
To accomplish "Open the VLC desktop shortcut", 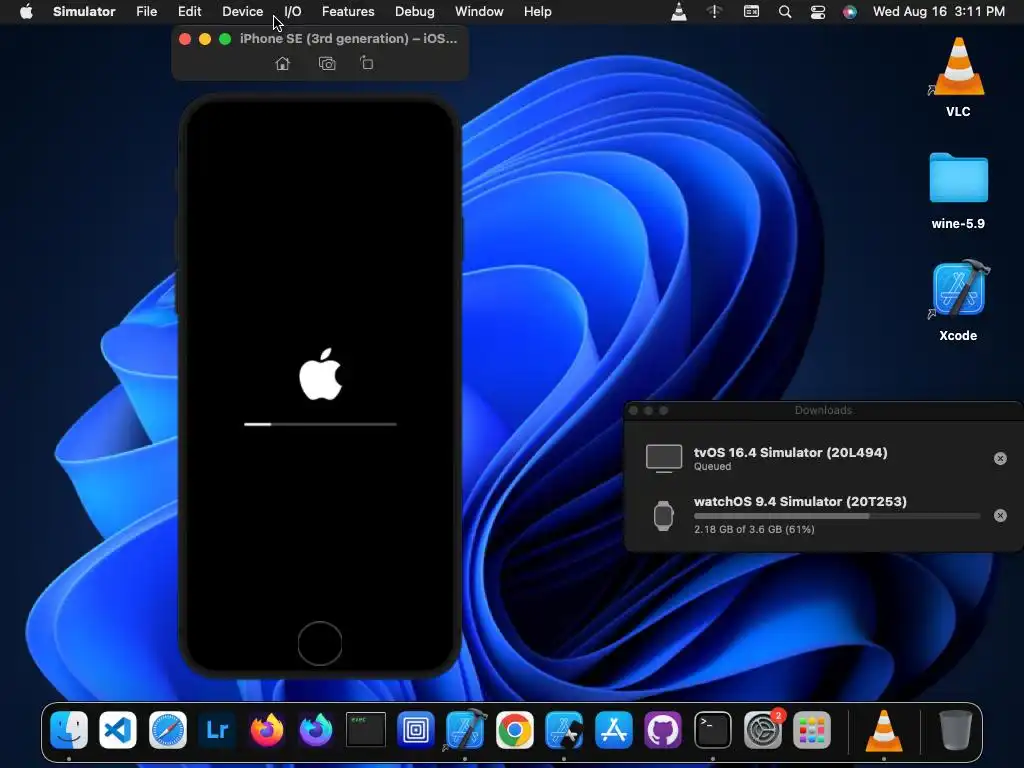I will point(958,77).
